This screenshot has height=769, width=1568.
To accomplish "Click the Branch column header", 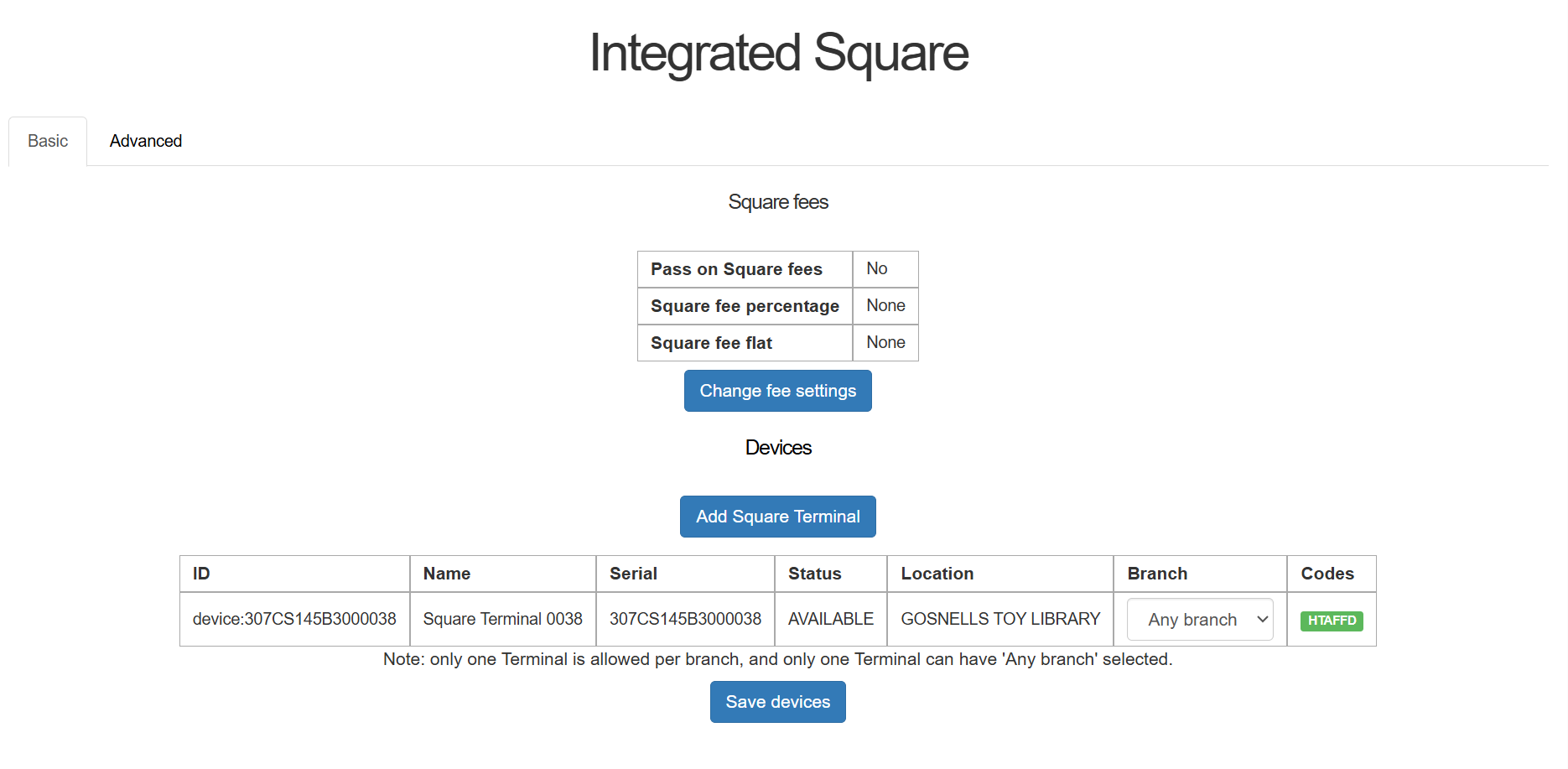I will click(1200, 574).
